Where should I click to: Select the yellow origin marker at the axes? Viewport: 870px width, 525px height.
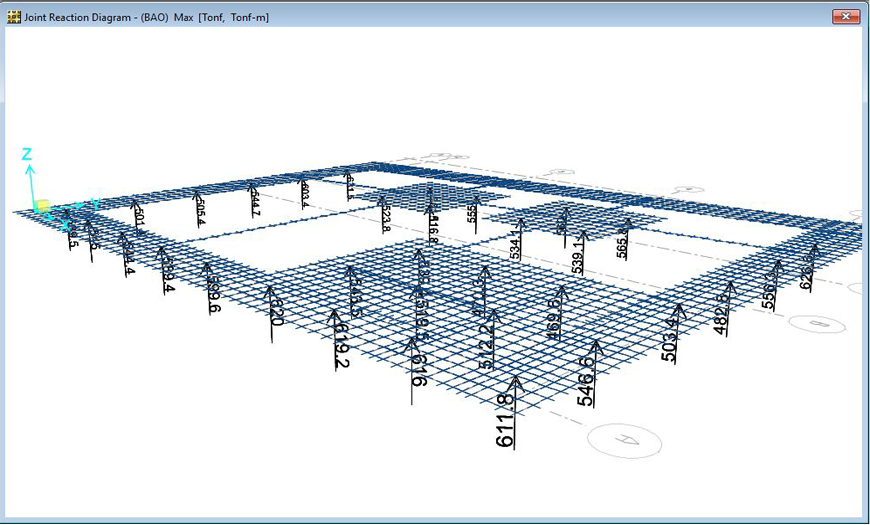tap(42, 206)
